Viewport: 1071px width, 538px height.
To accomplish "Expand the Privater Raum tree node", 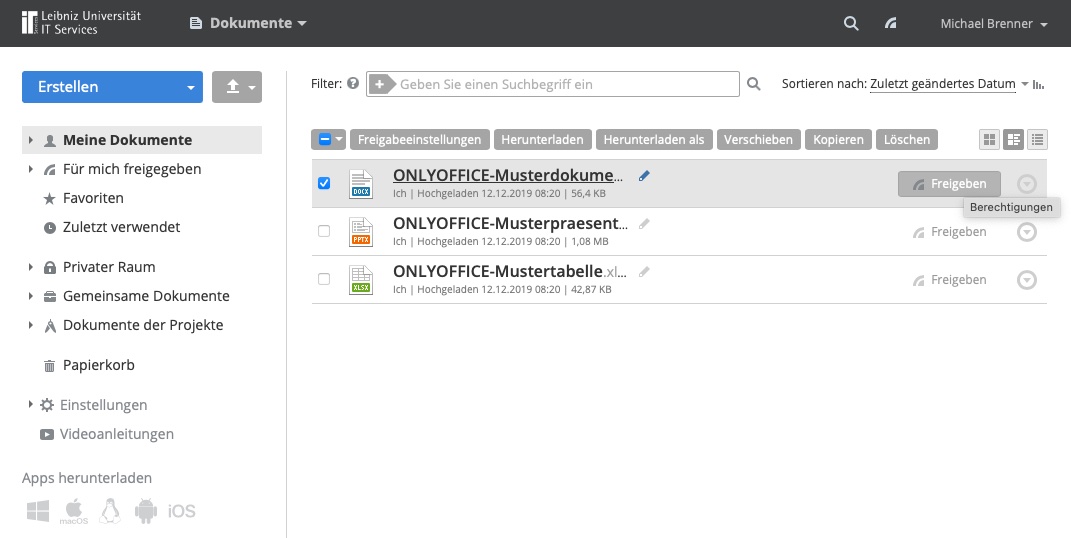I will pos(31,267).
